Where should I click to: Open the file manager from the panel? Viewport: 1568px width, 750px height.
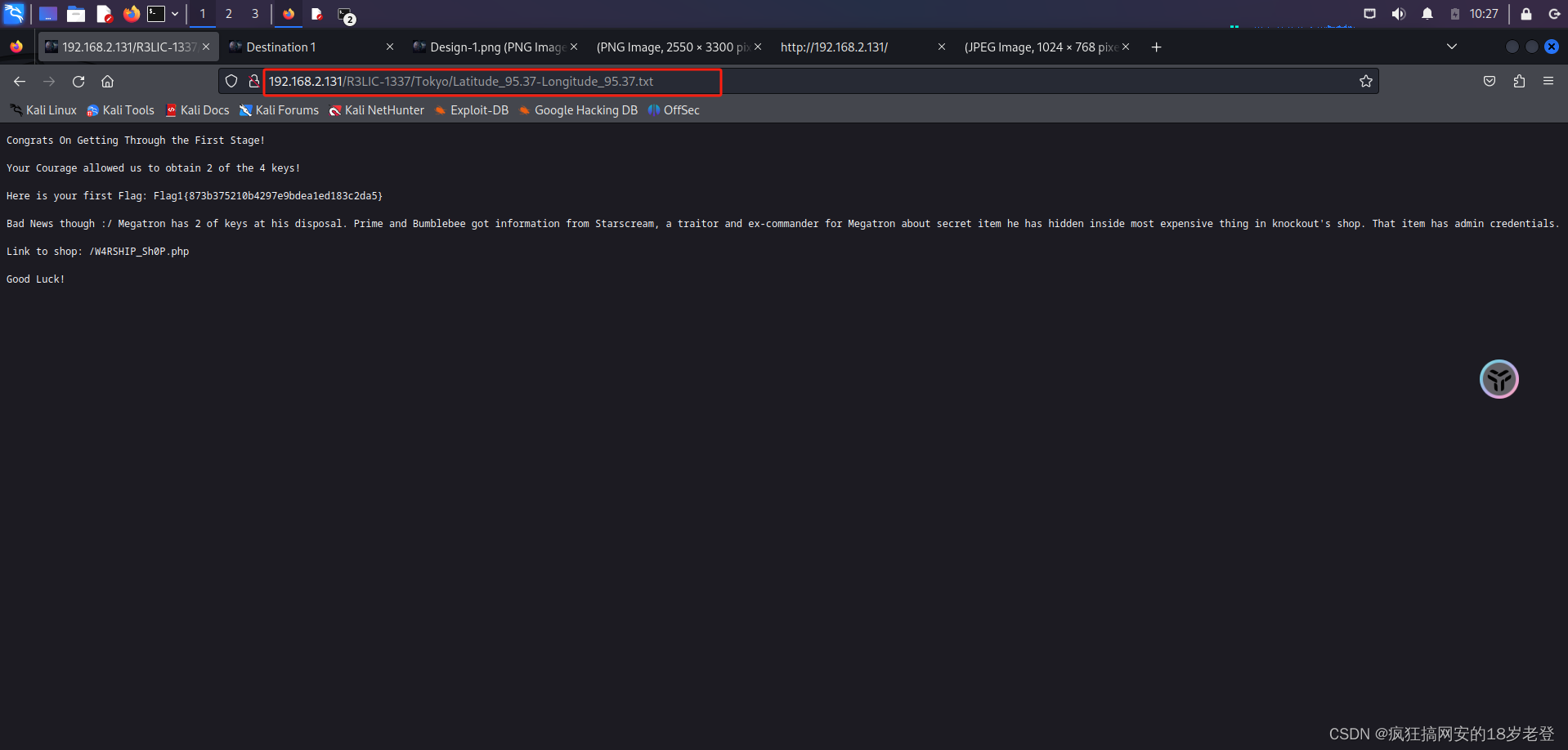76,14
